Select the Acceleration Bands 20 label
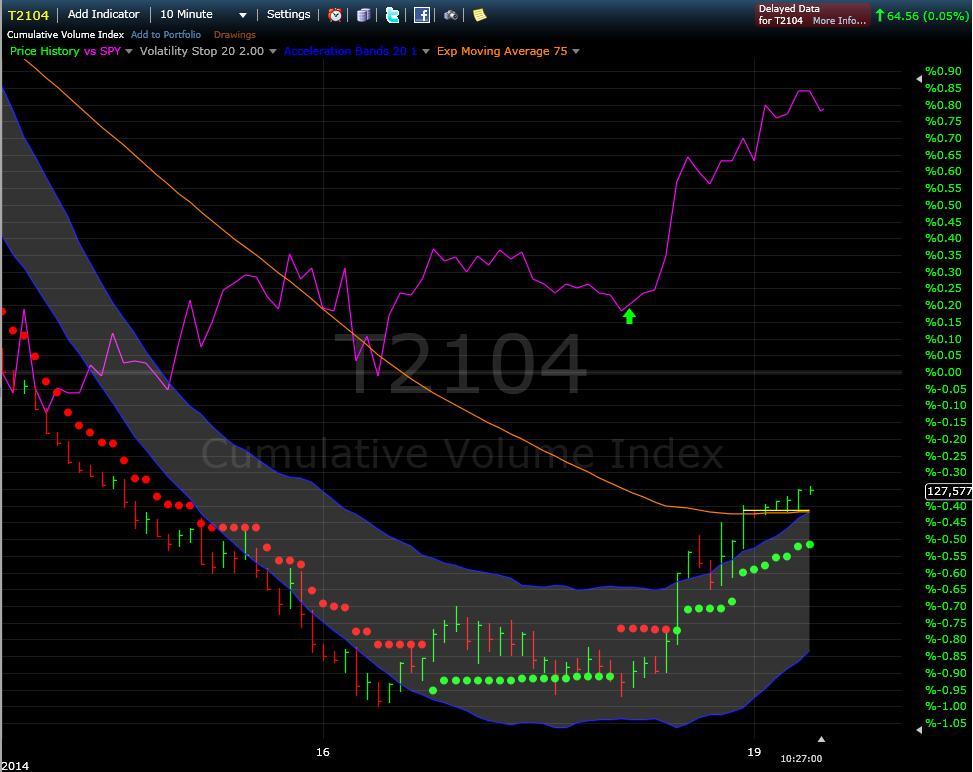 (x=350, y=51)
